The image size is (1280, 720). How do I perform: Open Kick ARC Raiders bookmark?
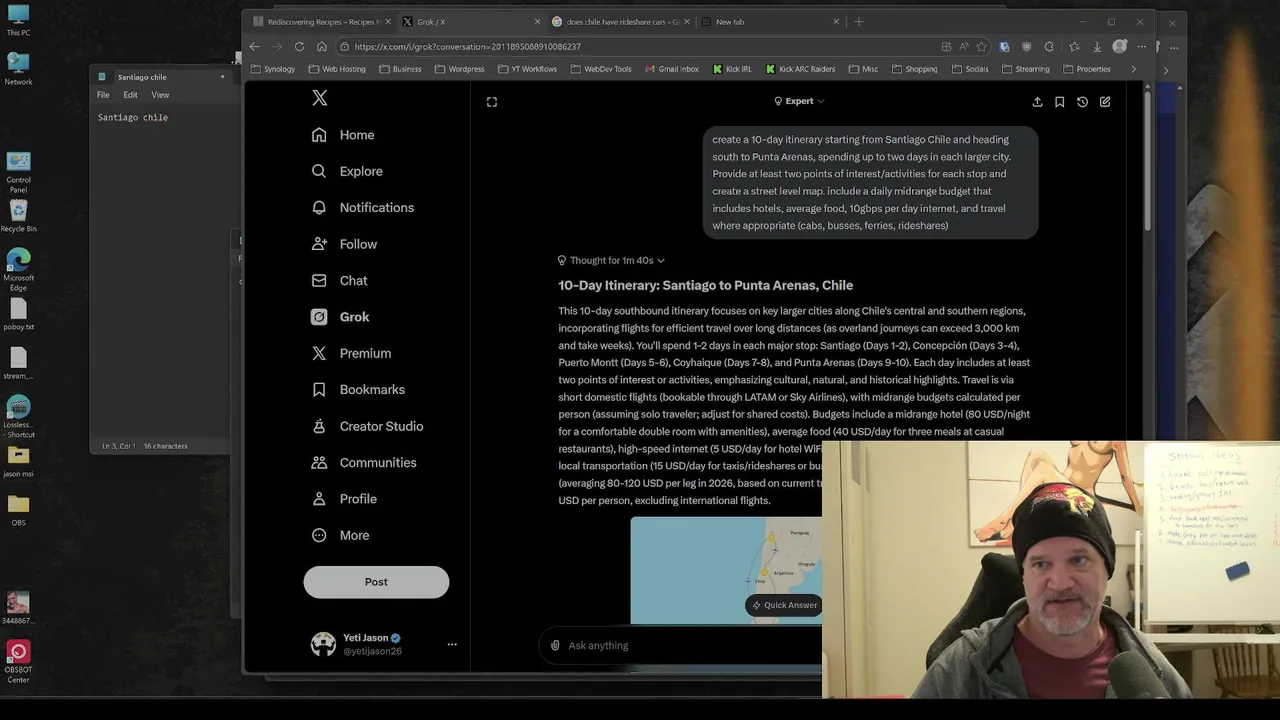800,69
